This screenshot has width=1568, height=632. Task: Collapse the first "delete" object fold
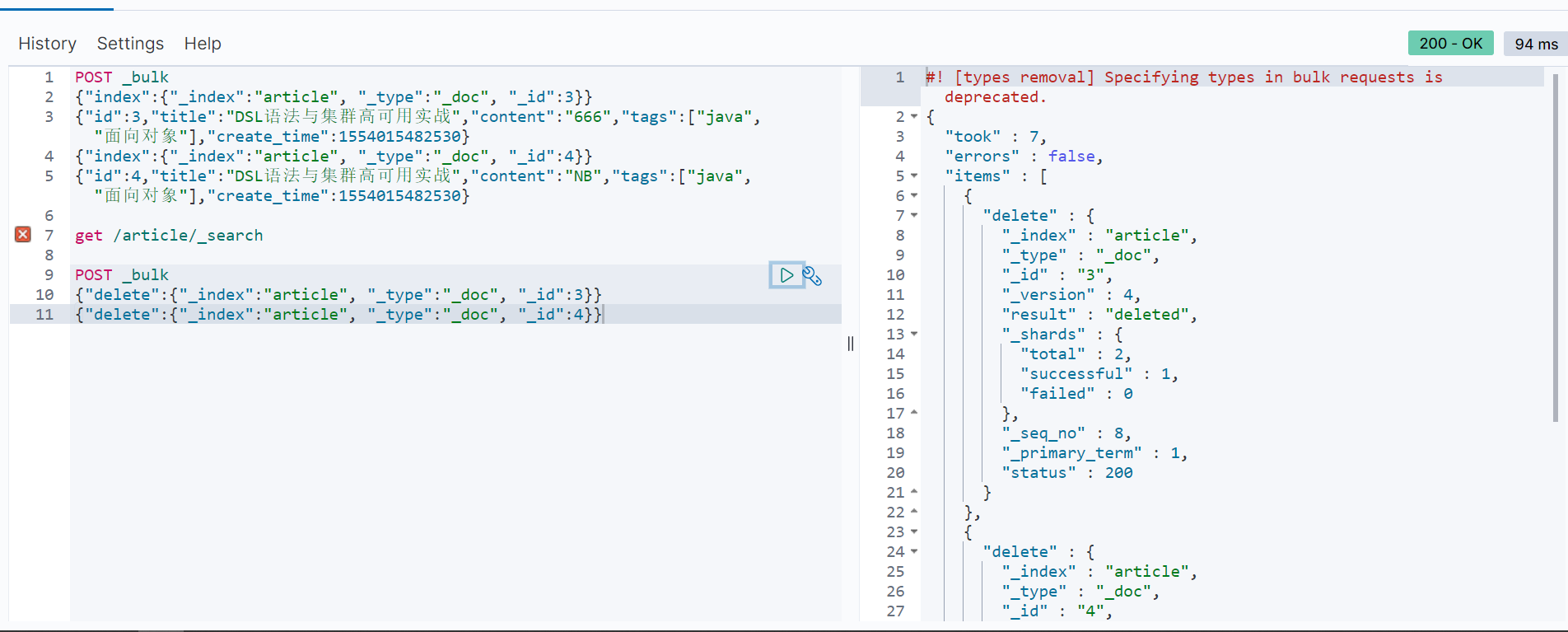point(914,216)
